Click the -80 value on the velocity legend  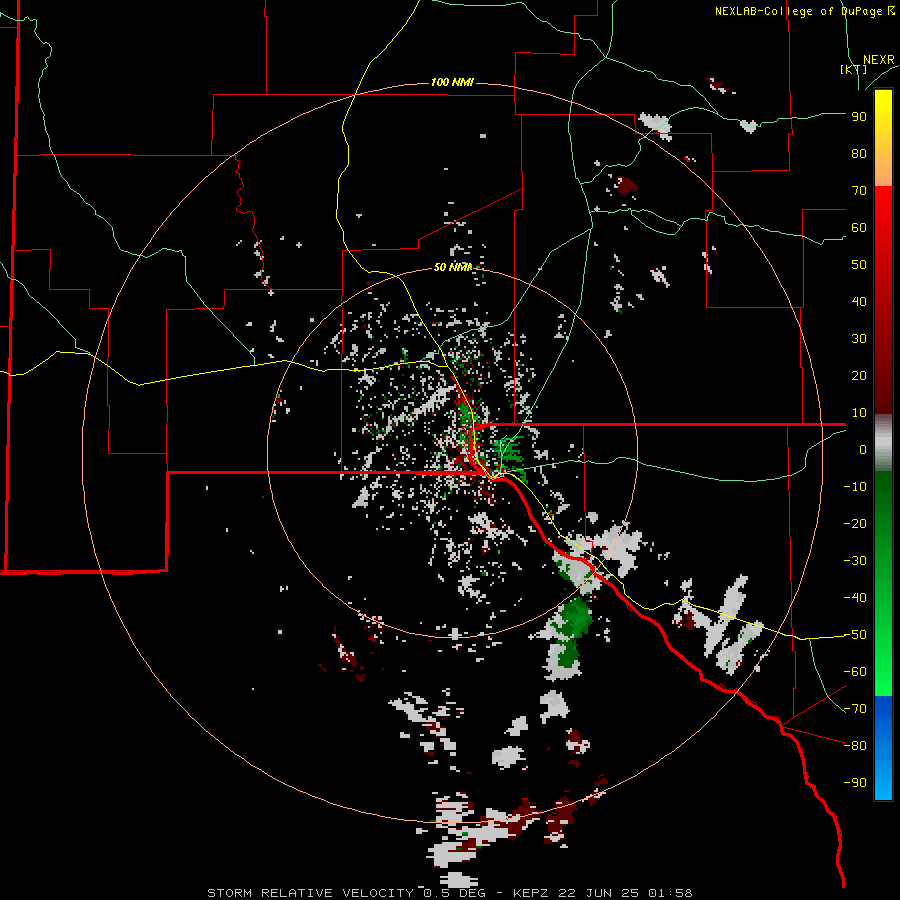click(x=855, y=746)
